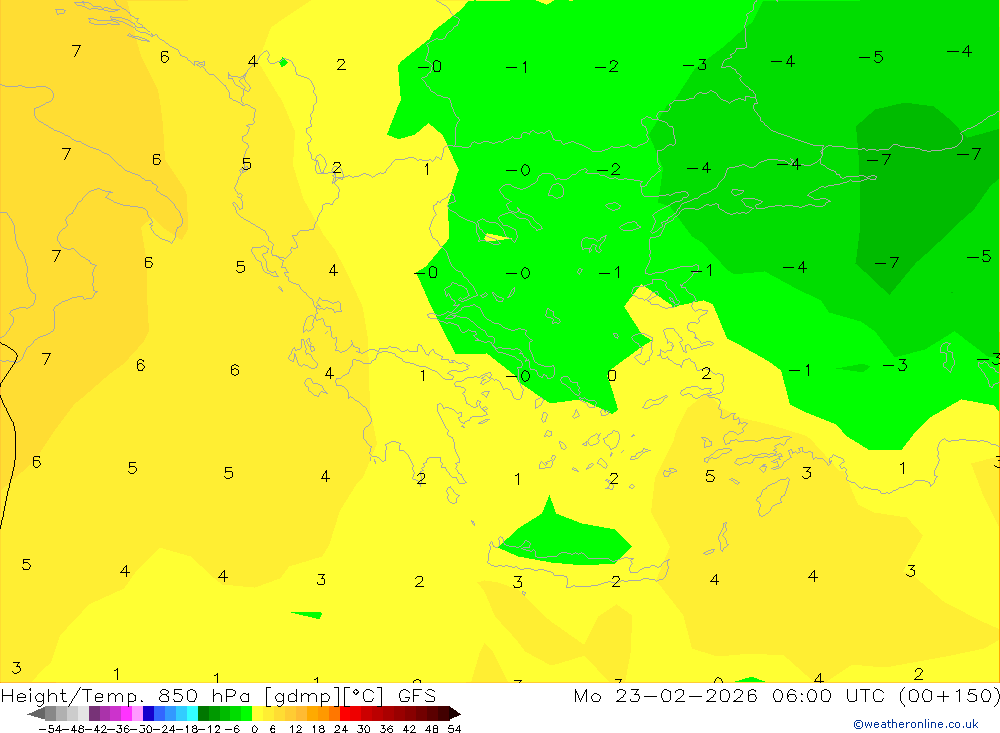
Task: Select the dark blue legend swatch
Action: (149, 713)
